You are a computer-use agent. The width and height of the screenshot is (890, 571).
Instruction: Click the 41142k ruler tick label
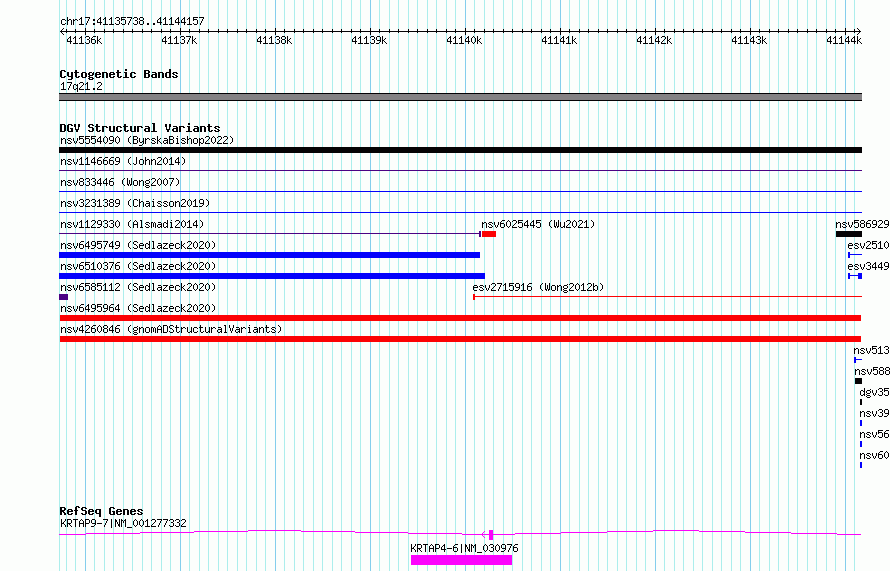coord(654,40)
